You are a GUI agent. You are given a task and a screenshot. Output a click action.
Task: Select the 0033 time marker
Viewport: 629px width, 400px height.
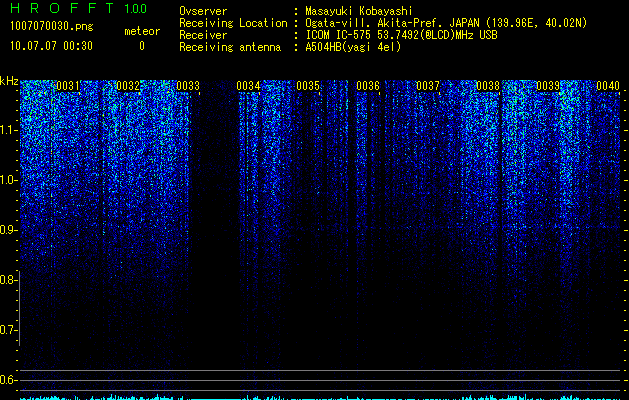(x=188, y=86)
